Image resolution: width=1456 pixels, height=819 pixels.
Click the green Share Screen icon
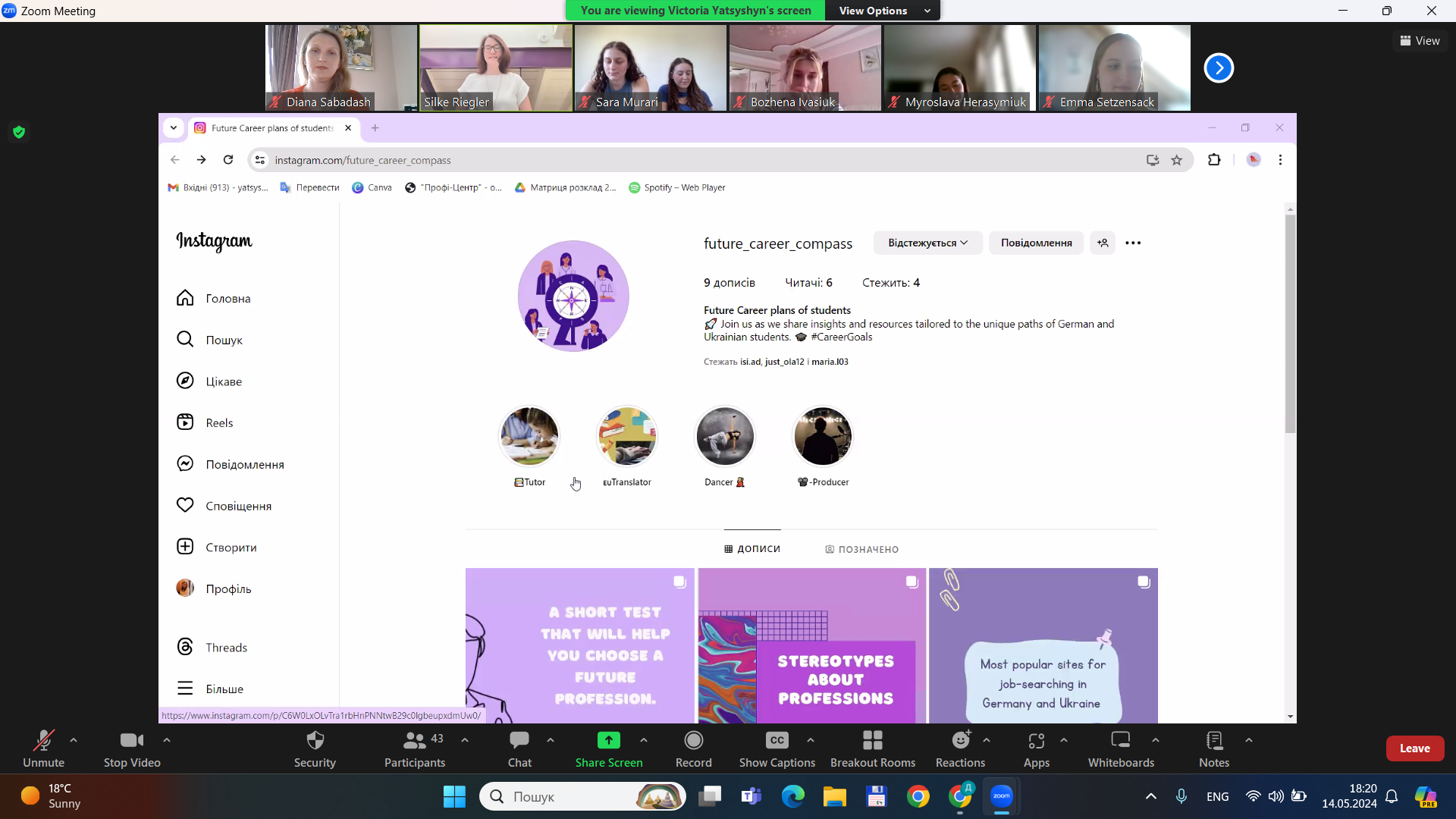[x=608, y=740]
